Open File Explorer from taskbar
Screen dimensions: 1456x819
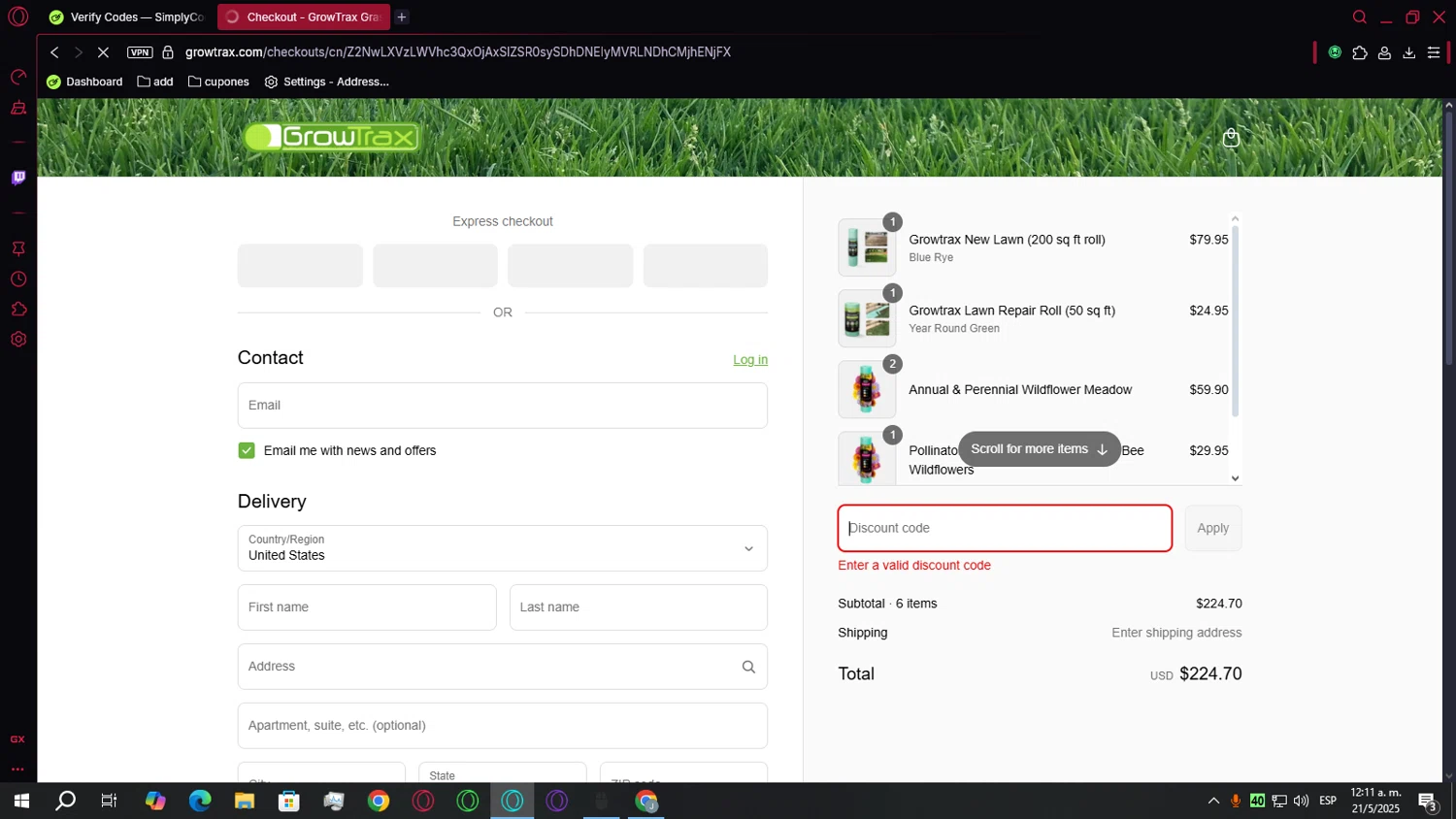click(245, 801)
